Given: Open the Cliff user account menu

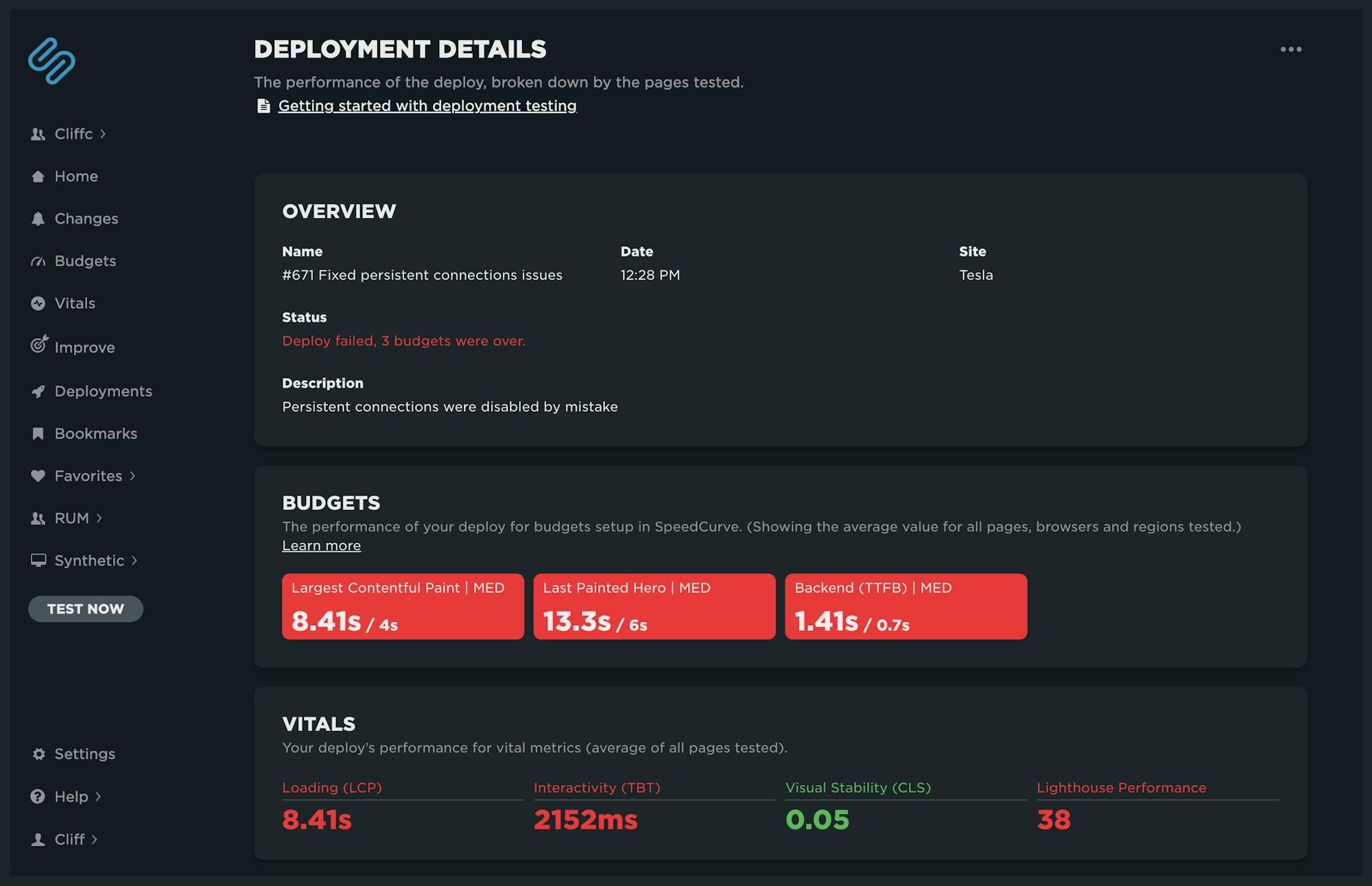Looking at the screenshot, I should coord(69,839).
